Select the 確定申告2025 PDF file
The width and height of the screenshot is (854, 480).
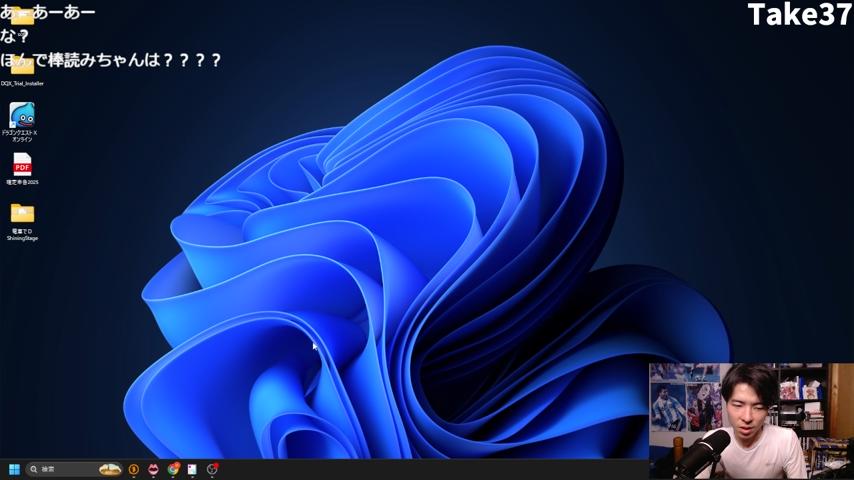pyautogui.click(x=22, y=164)
